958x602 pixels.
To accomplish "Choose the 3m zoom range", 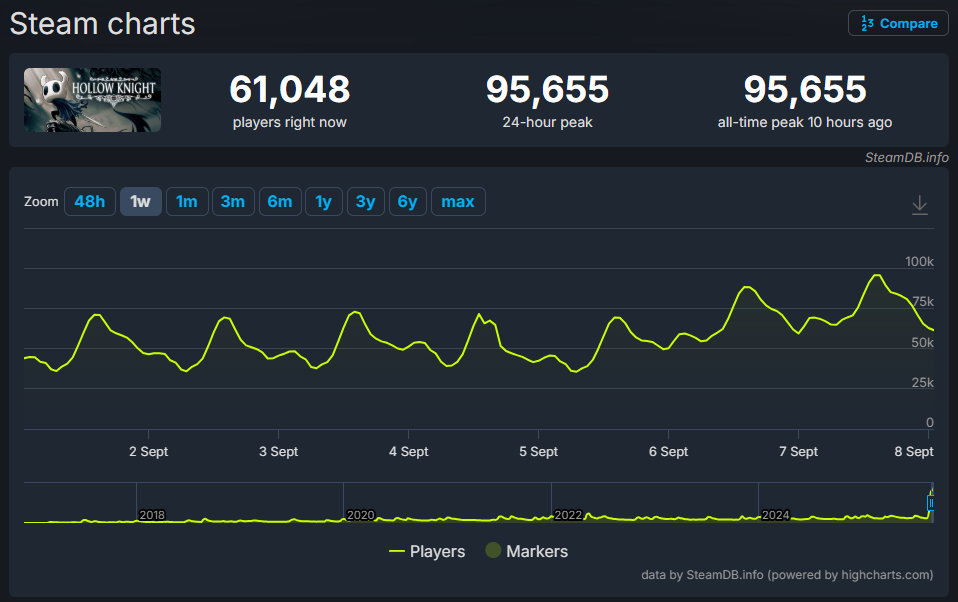I will 233,202.
